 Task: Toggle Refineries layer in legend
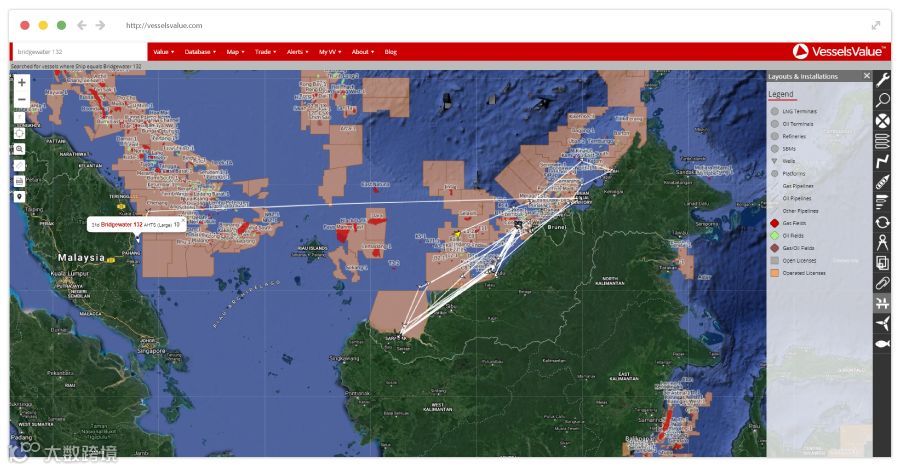788,136
